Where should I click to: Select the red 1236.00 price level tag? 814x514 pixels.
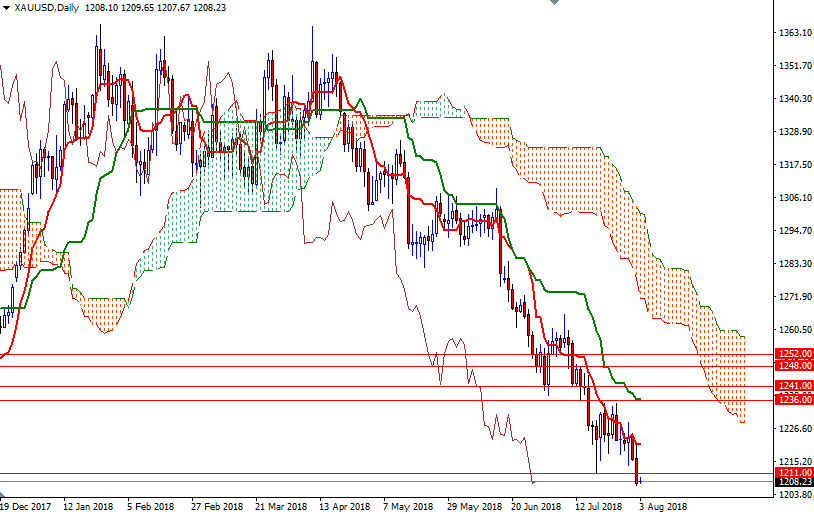coord(794,400)
